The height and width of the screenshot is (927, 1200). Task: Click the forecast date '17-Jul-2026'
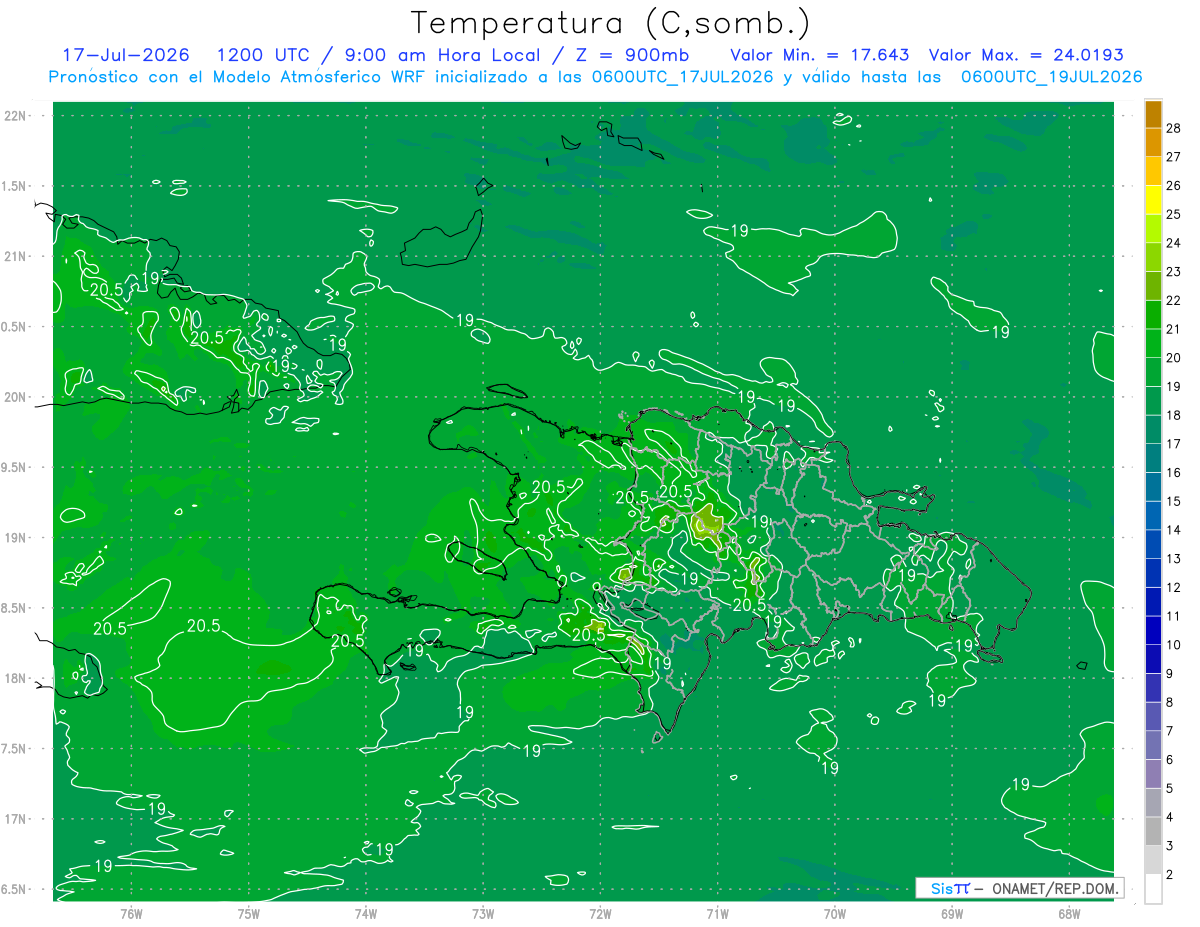coord(125,56)
